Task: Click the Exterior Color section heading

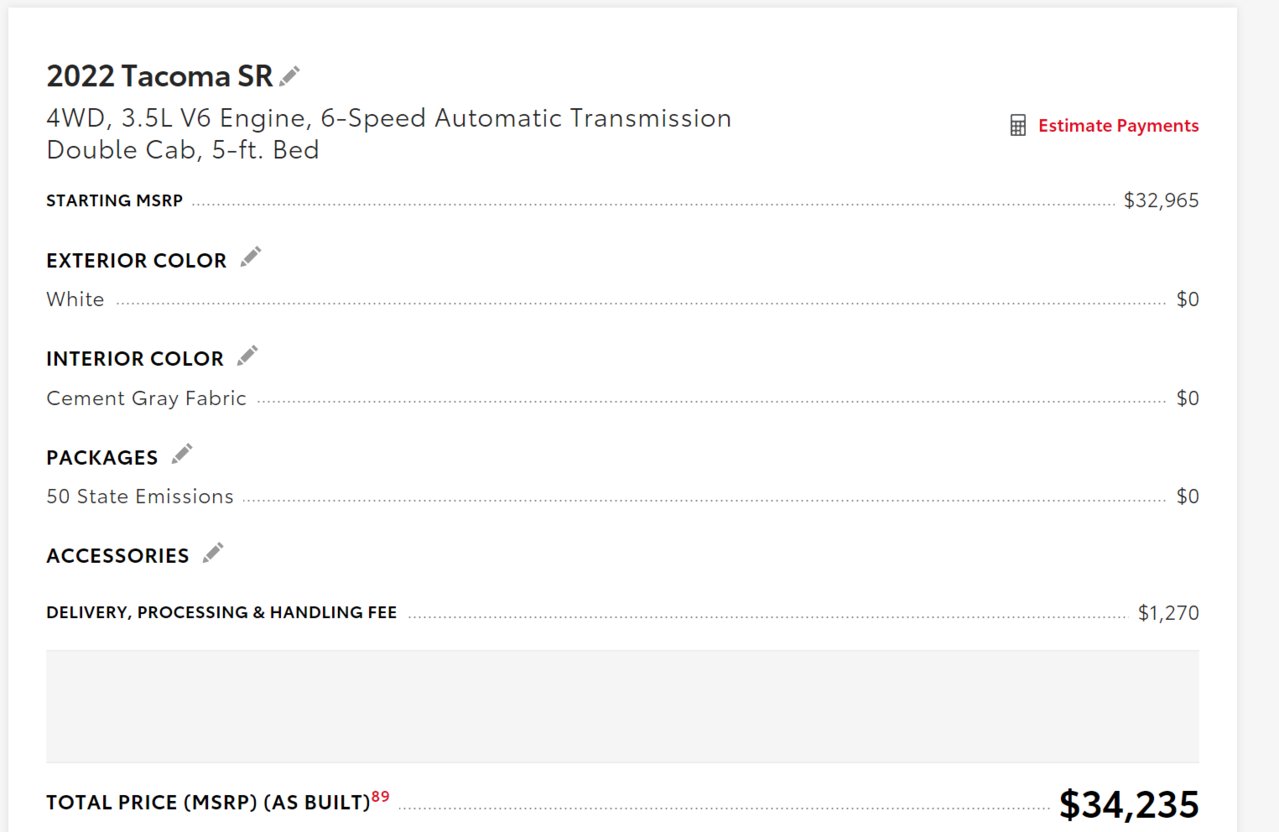Action: pos(136,260)
